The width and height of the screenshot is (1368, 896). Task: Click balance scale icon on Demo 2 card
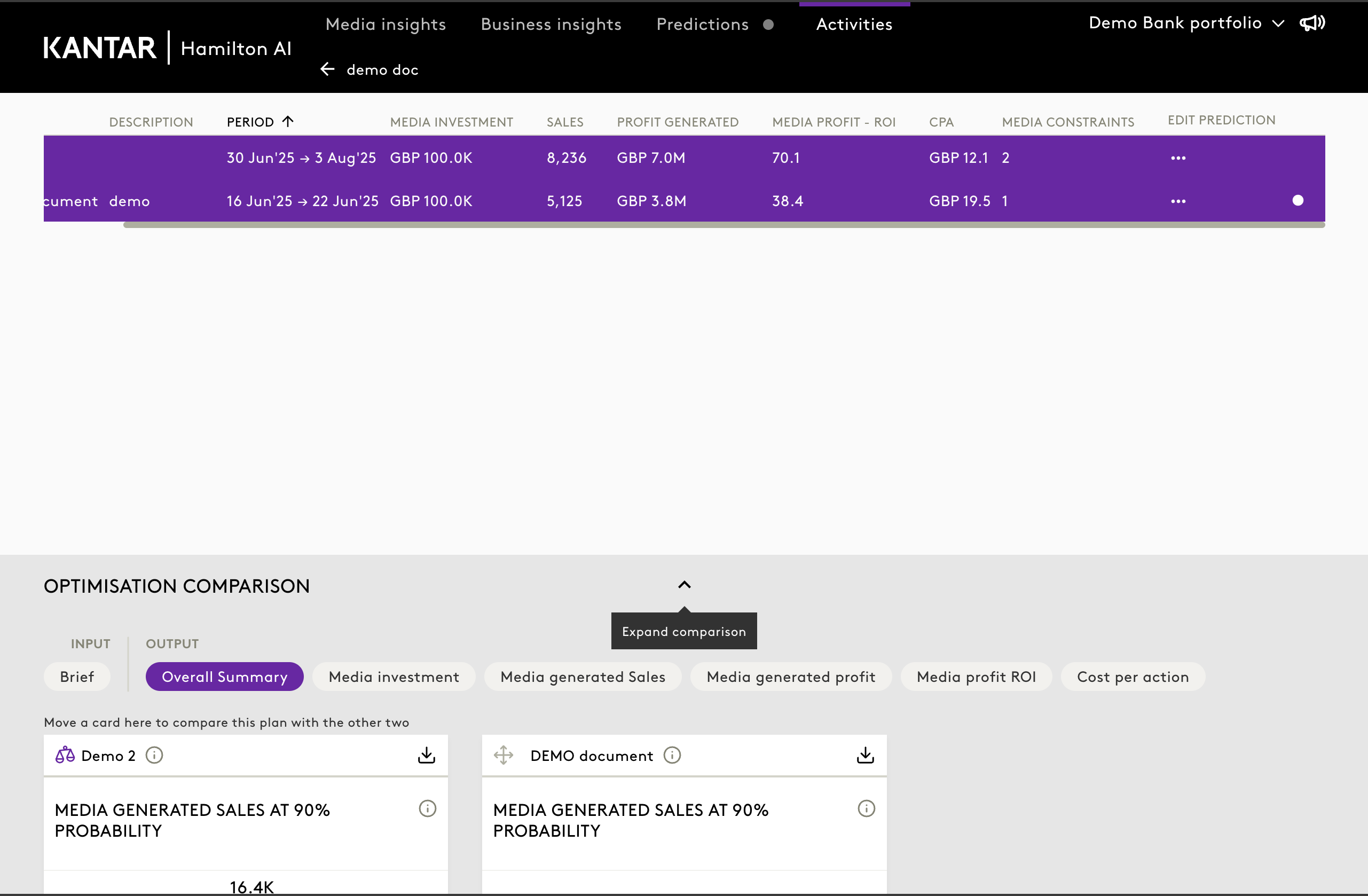click(65, 754)
